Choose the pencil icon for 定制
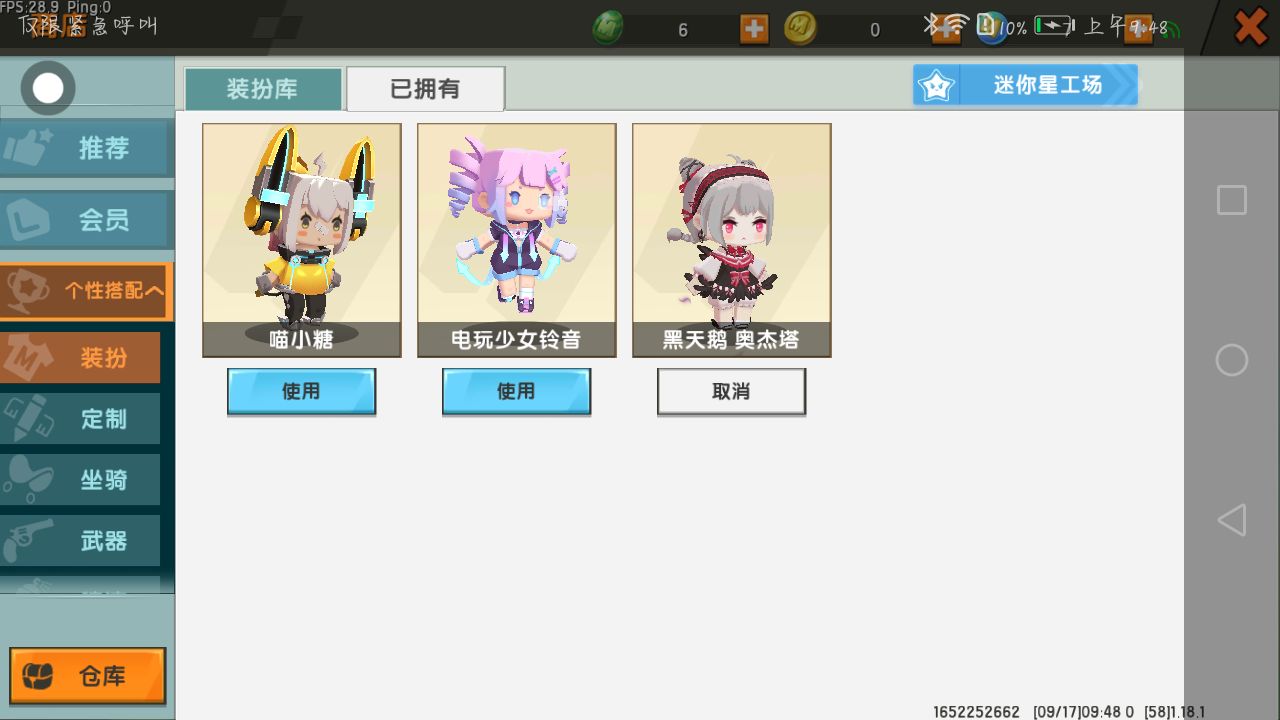Viewport: 1280px width, 720px height. (28, 419)
